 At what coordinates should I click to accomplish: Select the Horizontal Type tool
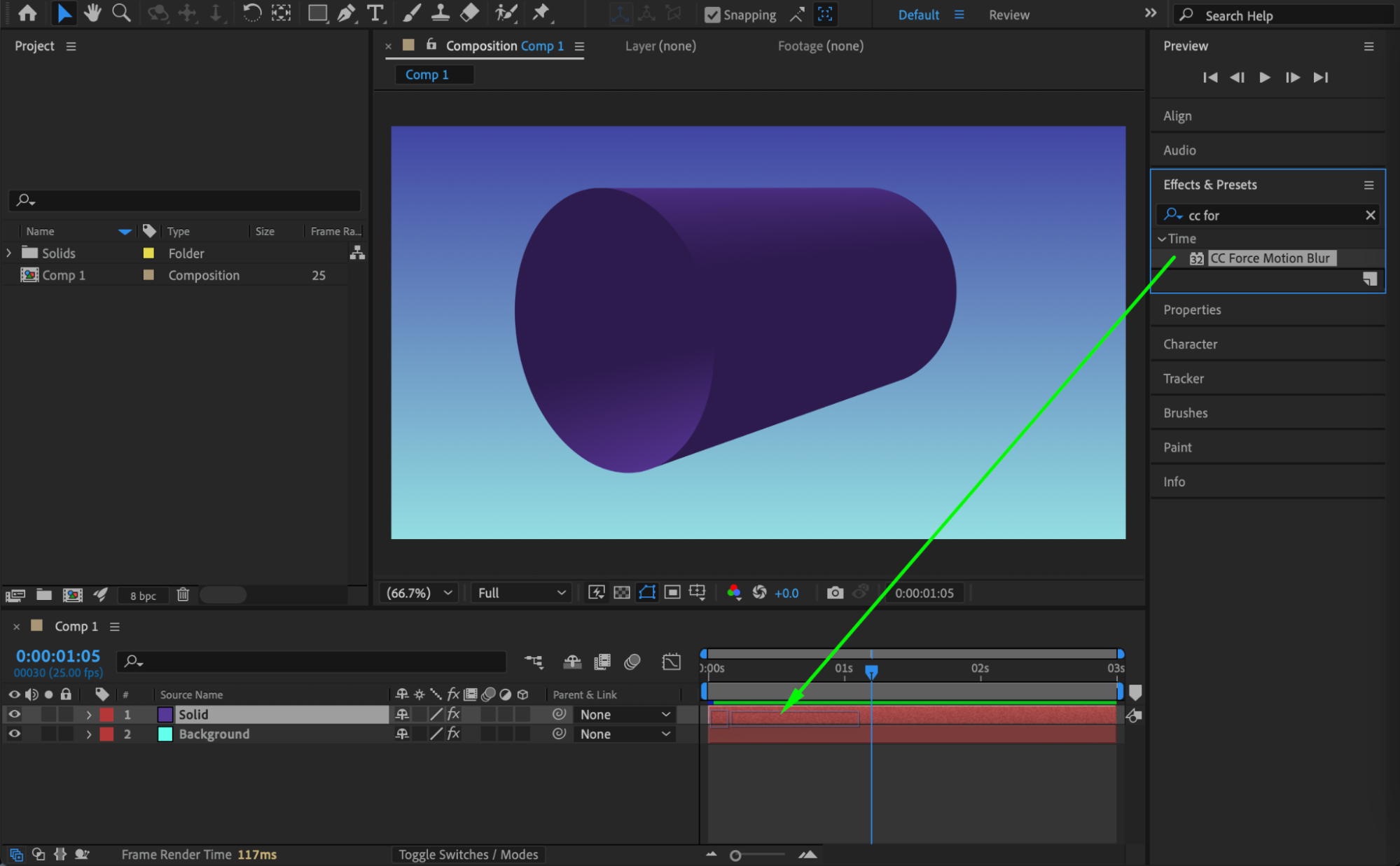375,13
